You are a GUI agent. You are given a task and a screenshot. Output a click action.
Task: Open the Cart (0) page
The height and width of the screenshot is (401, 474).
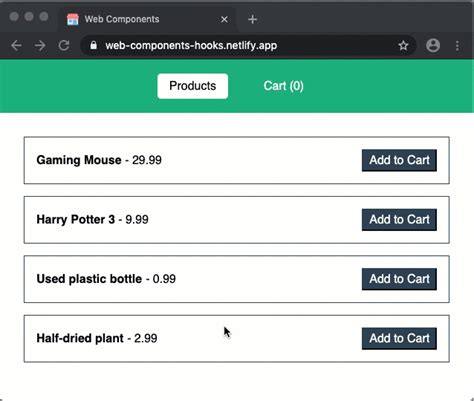283,86
